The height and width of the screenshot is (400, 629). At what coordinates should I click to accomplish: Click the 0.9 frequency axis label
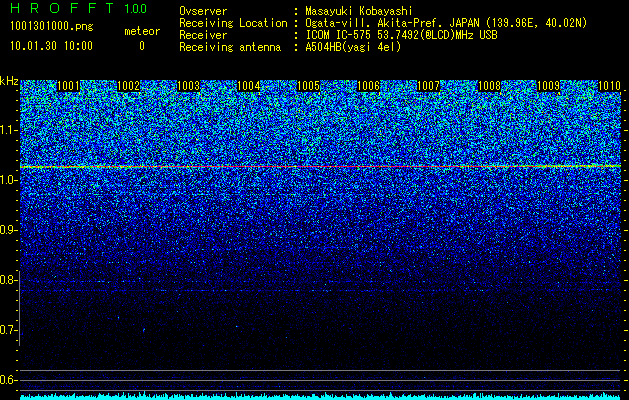(8, 230)
